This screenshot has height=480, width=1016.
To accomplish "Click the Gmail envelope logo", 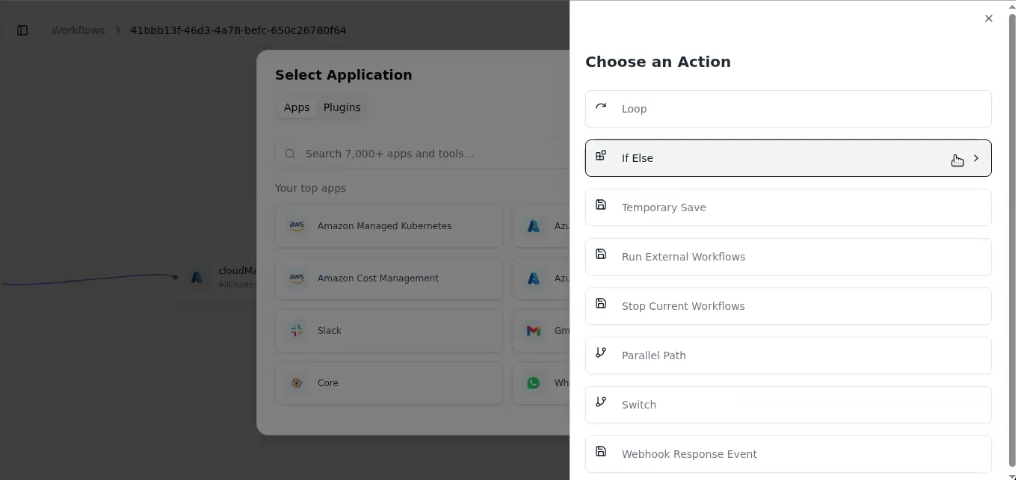I will click(x=533, y=330).
